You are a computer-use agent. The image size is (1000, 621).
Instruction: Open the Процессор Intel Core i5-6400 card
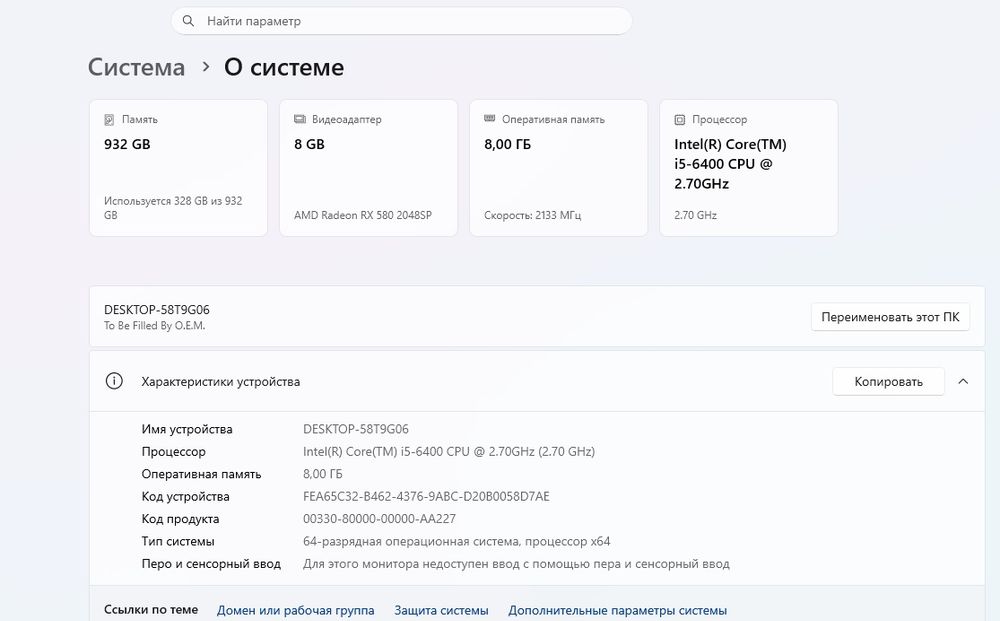pos(749,168)
